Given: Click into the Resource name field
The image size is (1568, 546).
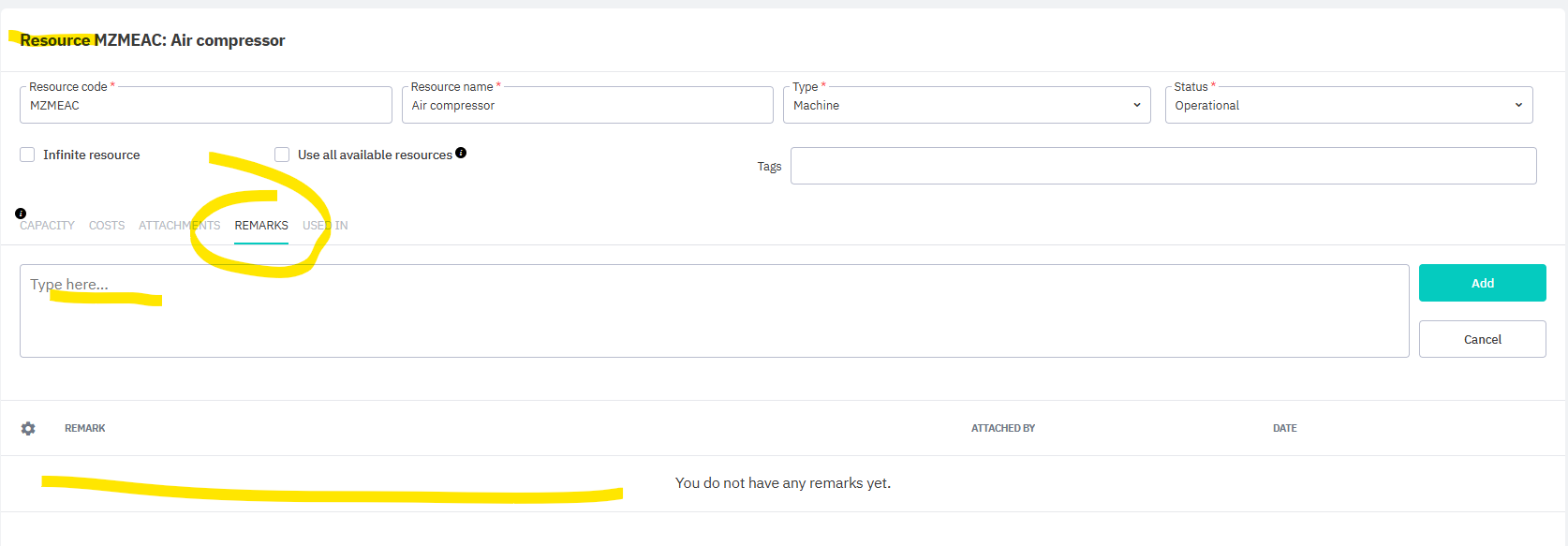Looking at the screenshot, I should coord(587,106).
